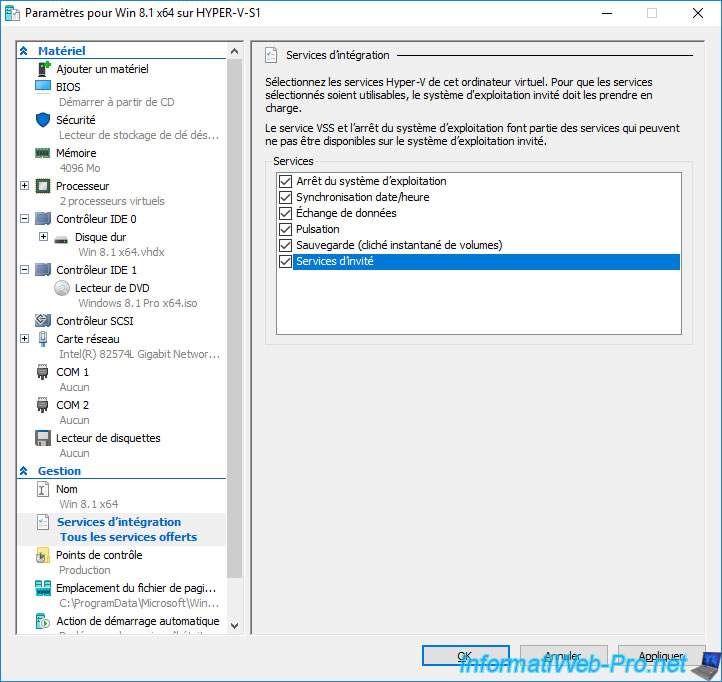The height and width of the screenshot is (682, 722).
Task: Select the Mémoire RAM icon
Action: (x=43, y=153)
